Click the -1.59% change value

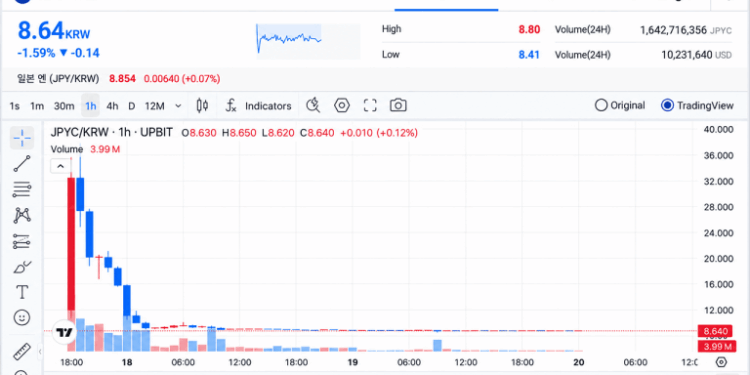tap(36, 53)
